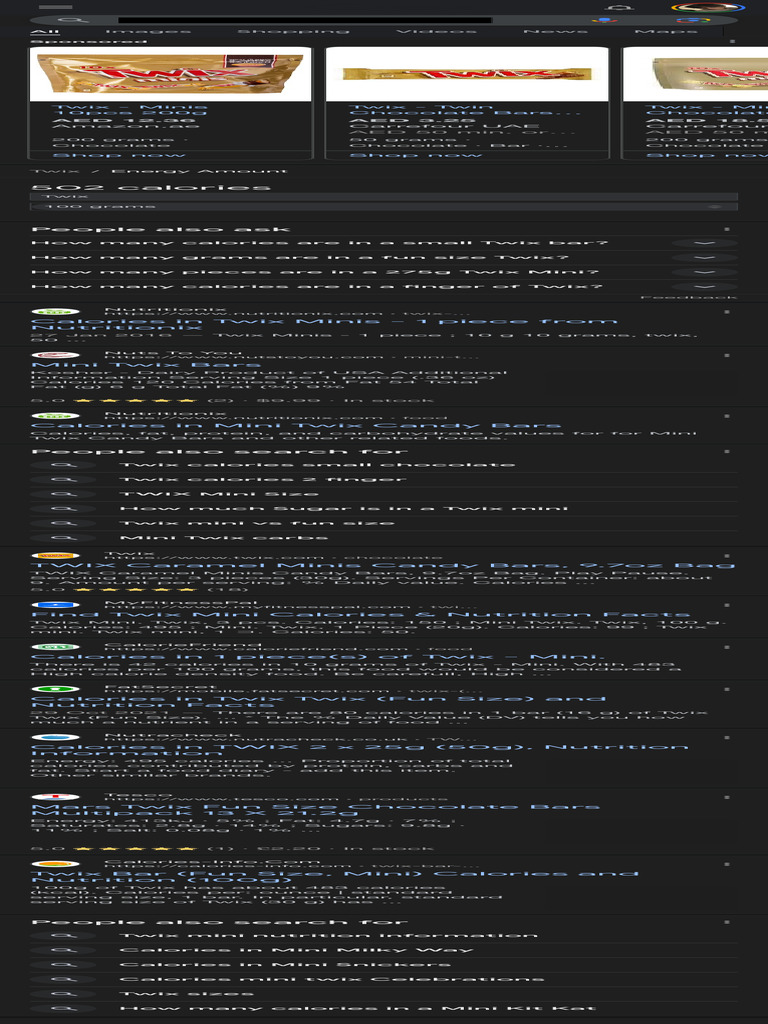Expand 'How many calories are in a small Twix bar?'
The image size is (768, 1024).
[x=384, y=243]
